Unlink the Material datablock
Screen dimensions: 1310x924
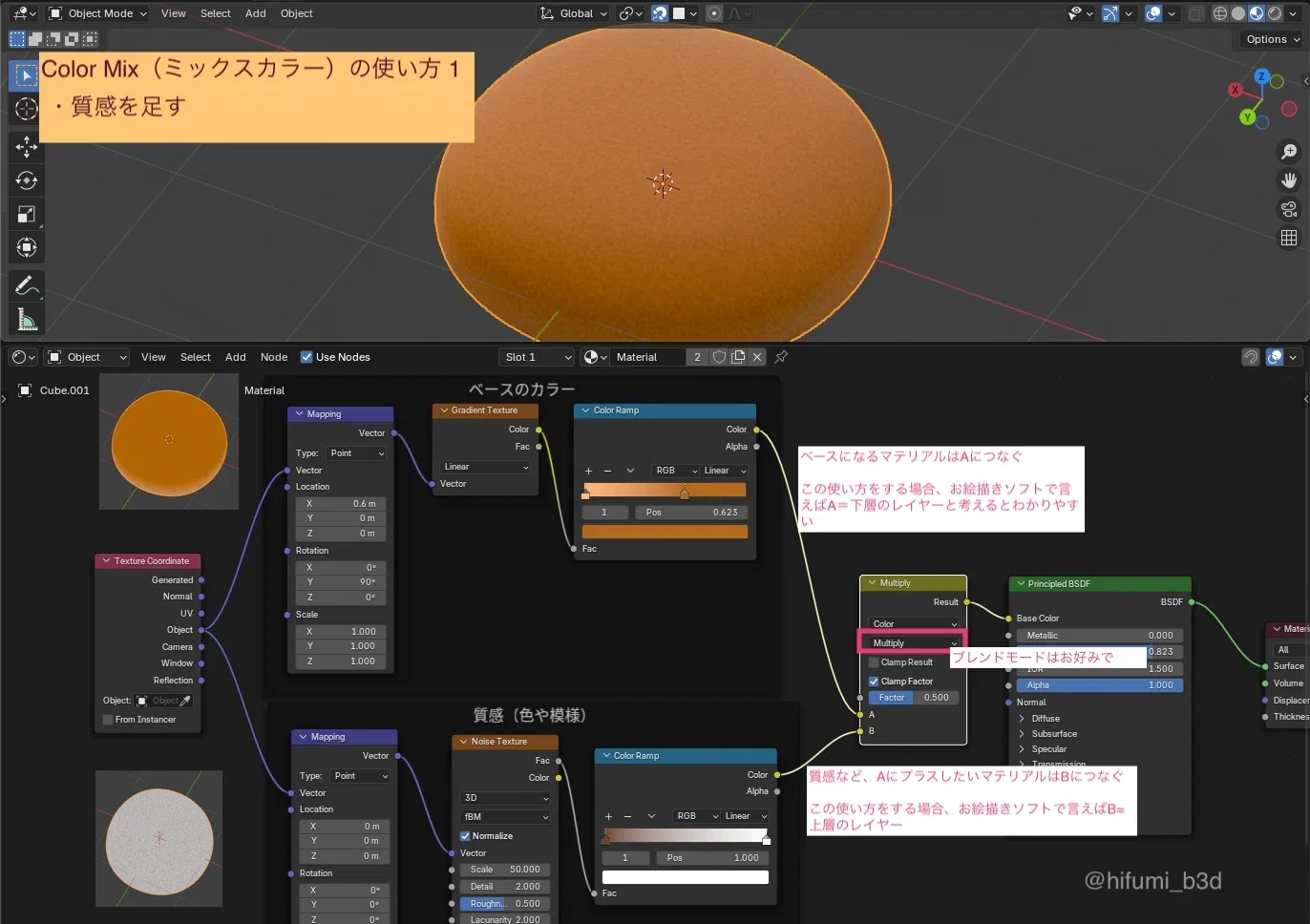point(757,357)
